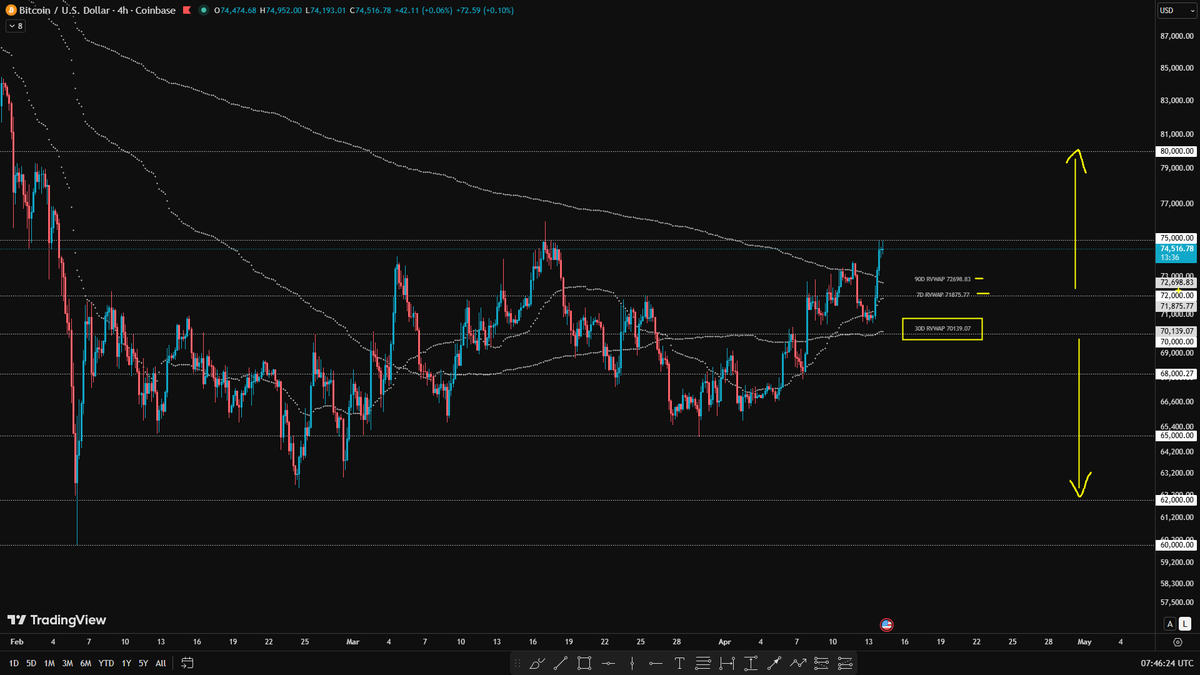The width and height of the screenshot is (1200, 675).
Task: Set the range to 6M
Action: click(85, 662)
